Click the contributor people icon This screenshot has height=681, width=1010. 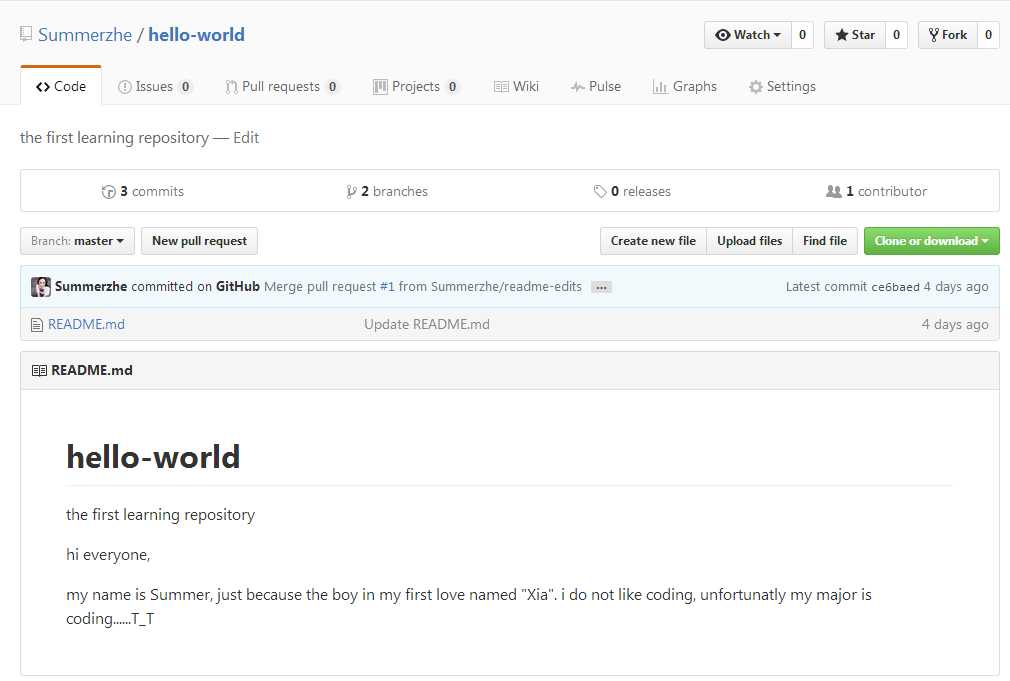pyautogui.click(x=834, y=192)
